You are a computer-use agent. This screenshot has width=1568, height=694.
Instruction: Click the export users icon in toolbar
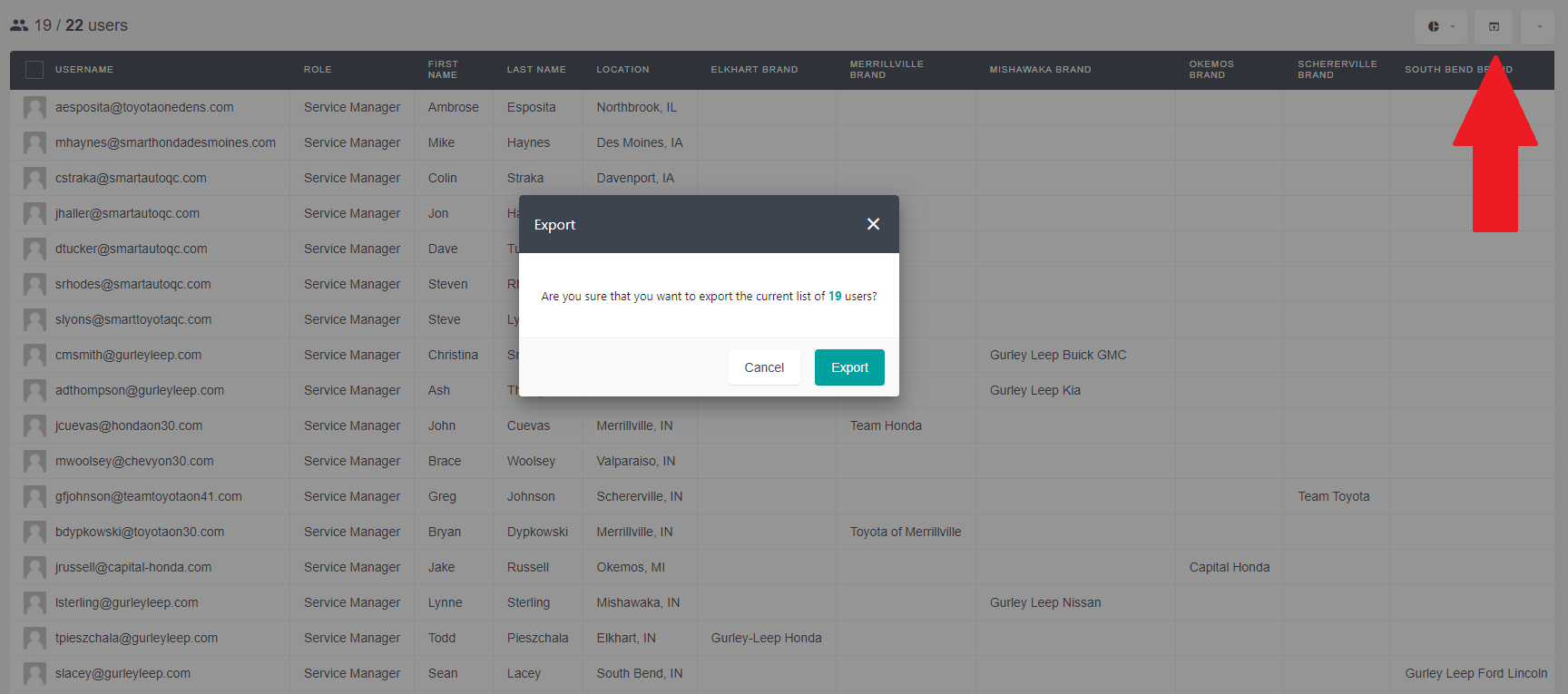click(1494, 26)
